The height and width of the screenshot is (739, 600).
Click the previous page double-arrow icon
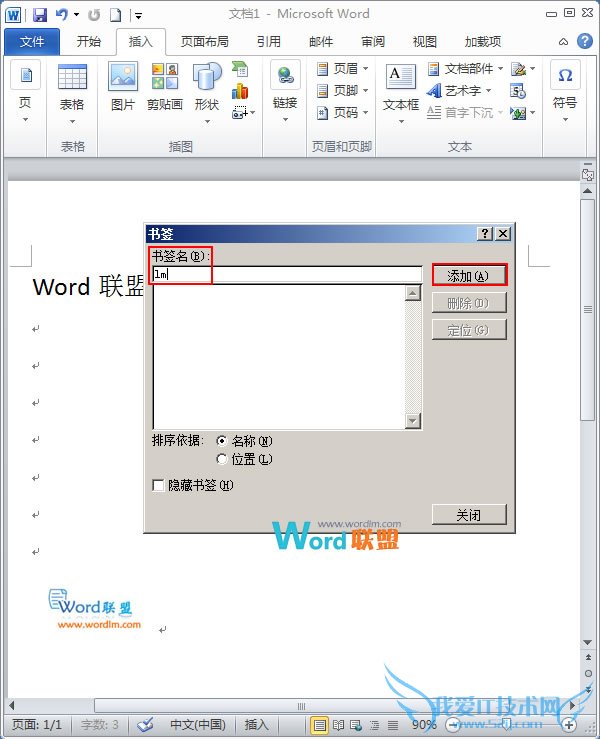point(588,657)
